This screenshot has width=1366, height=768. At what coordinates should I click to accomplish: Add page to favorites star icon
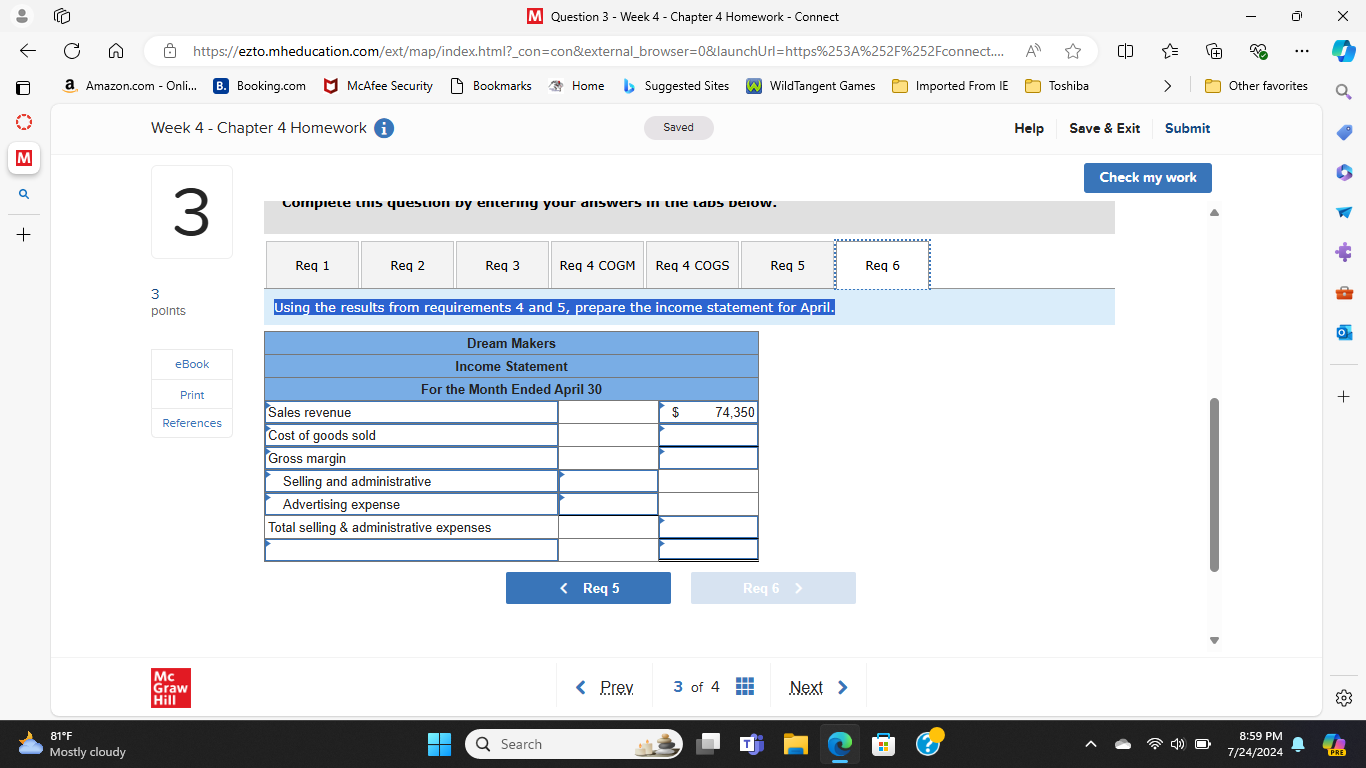click(1073, 51)
